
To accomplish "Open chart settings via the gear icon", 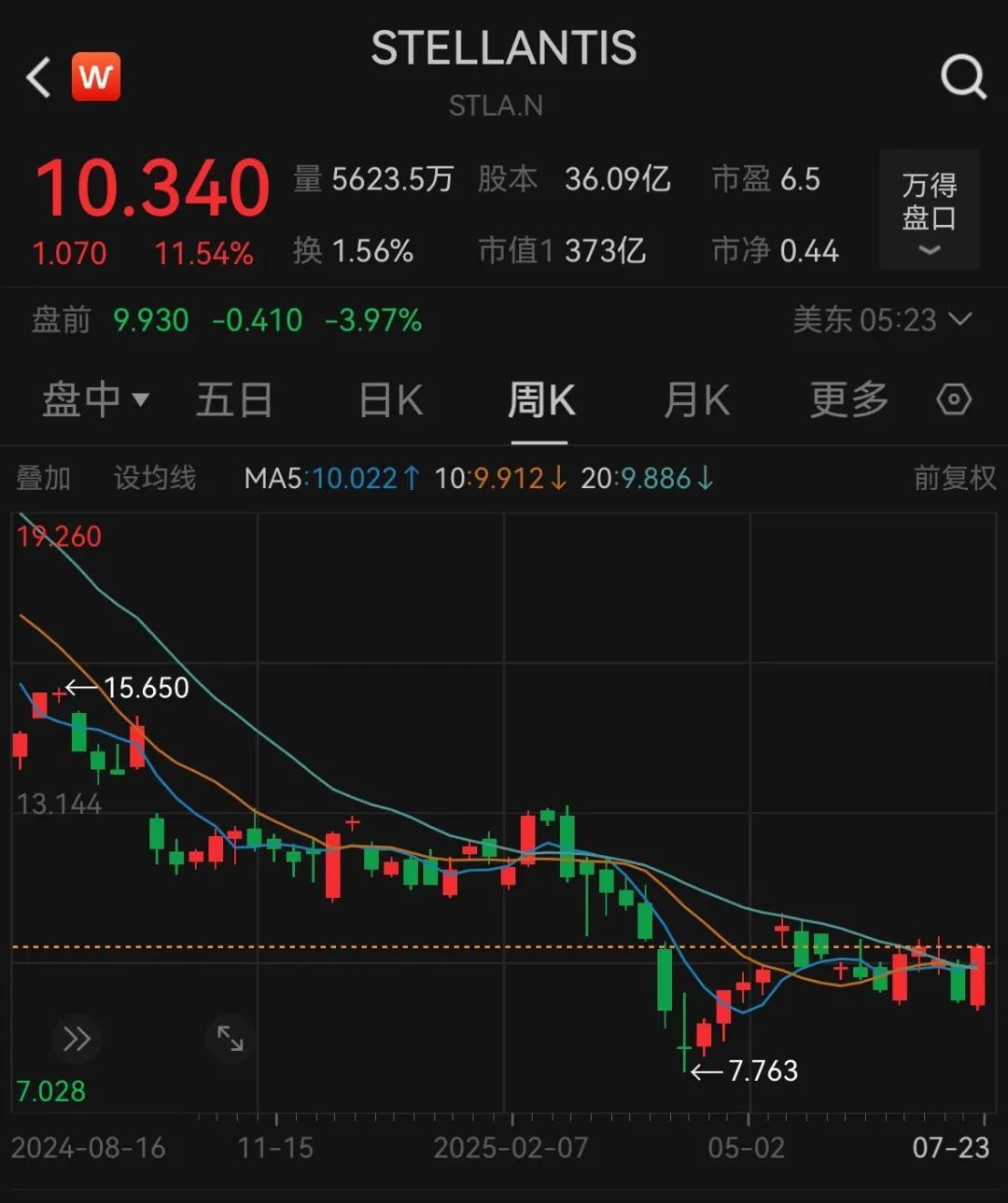I will click(953, 399).
